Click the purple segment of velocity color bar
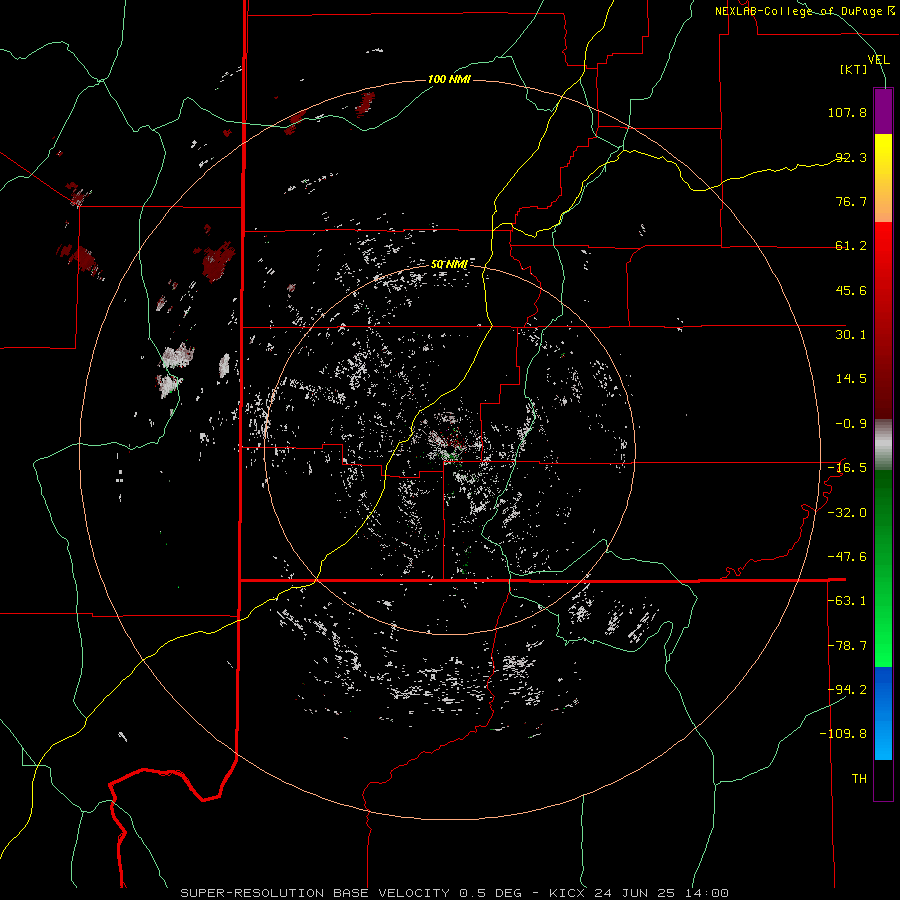The image size is (900, 900). [x=883, y=111]
